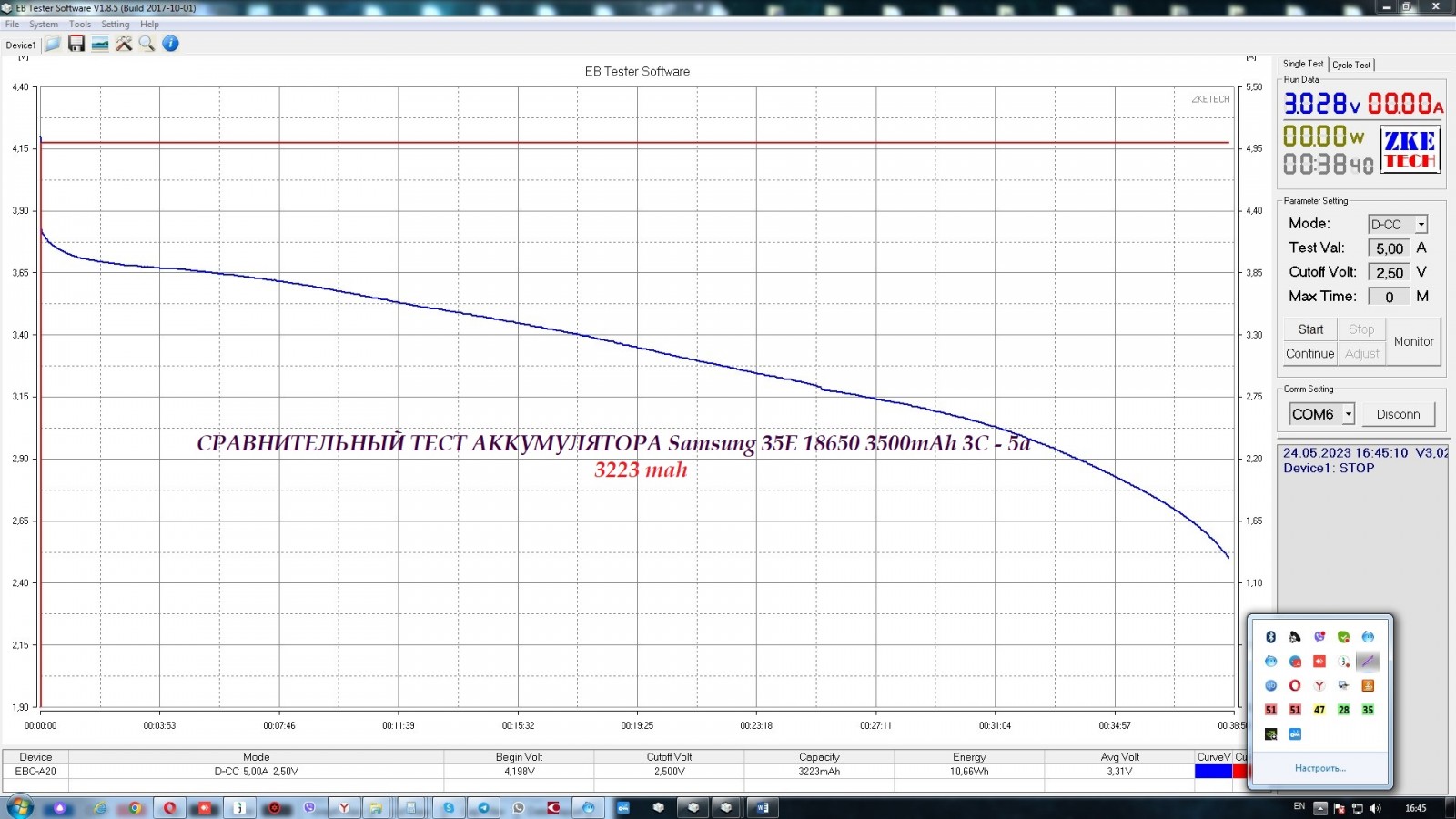The width and height of the screenshot is (1456, 819).
Task: Open the Setting menu
Action: pyautogui.click(x=115, y=25)
